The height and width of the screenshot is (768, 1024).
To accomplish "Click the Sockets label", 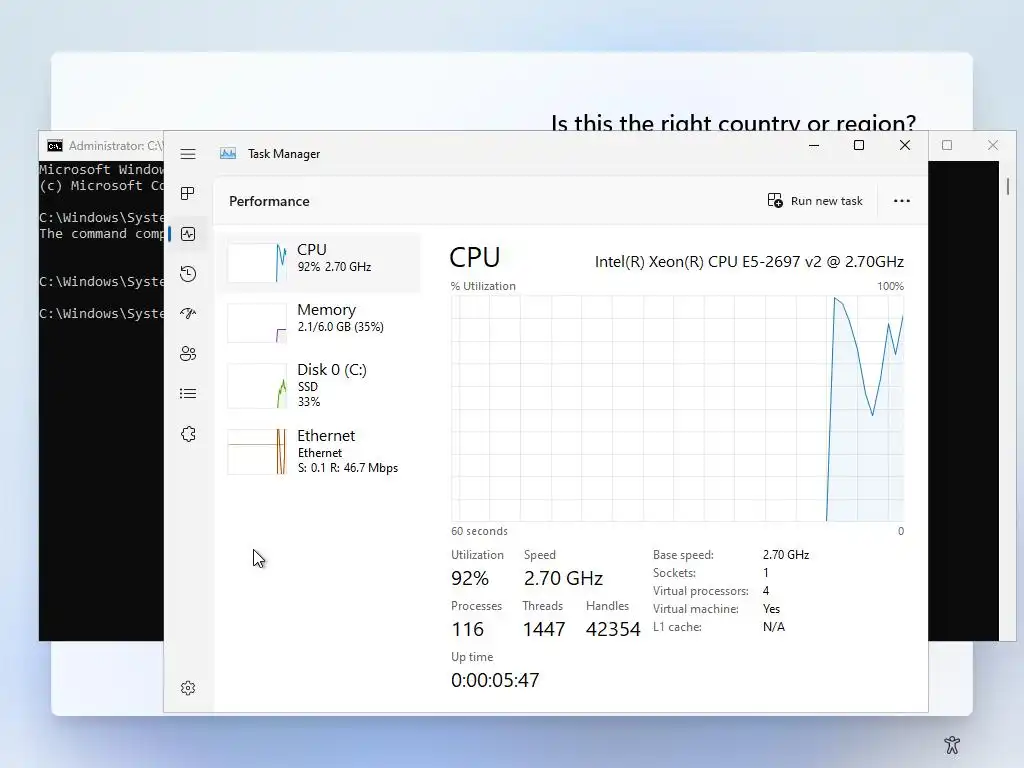I will point(674,573).
